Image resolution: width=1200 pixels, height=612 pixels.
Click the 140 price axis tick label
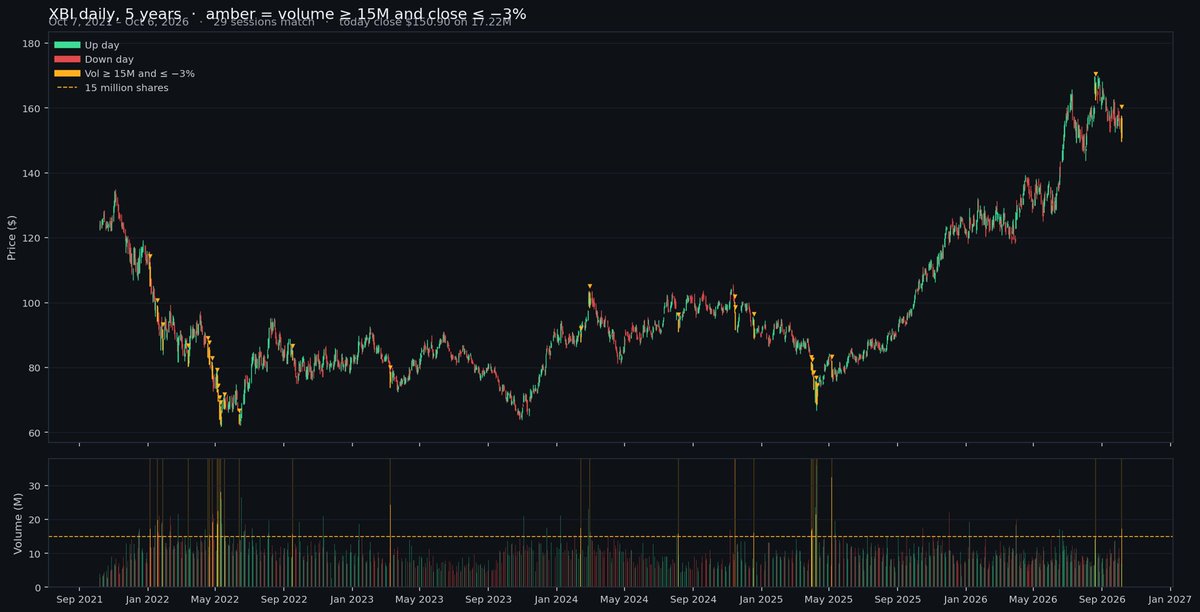[x=31, y=173]
